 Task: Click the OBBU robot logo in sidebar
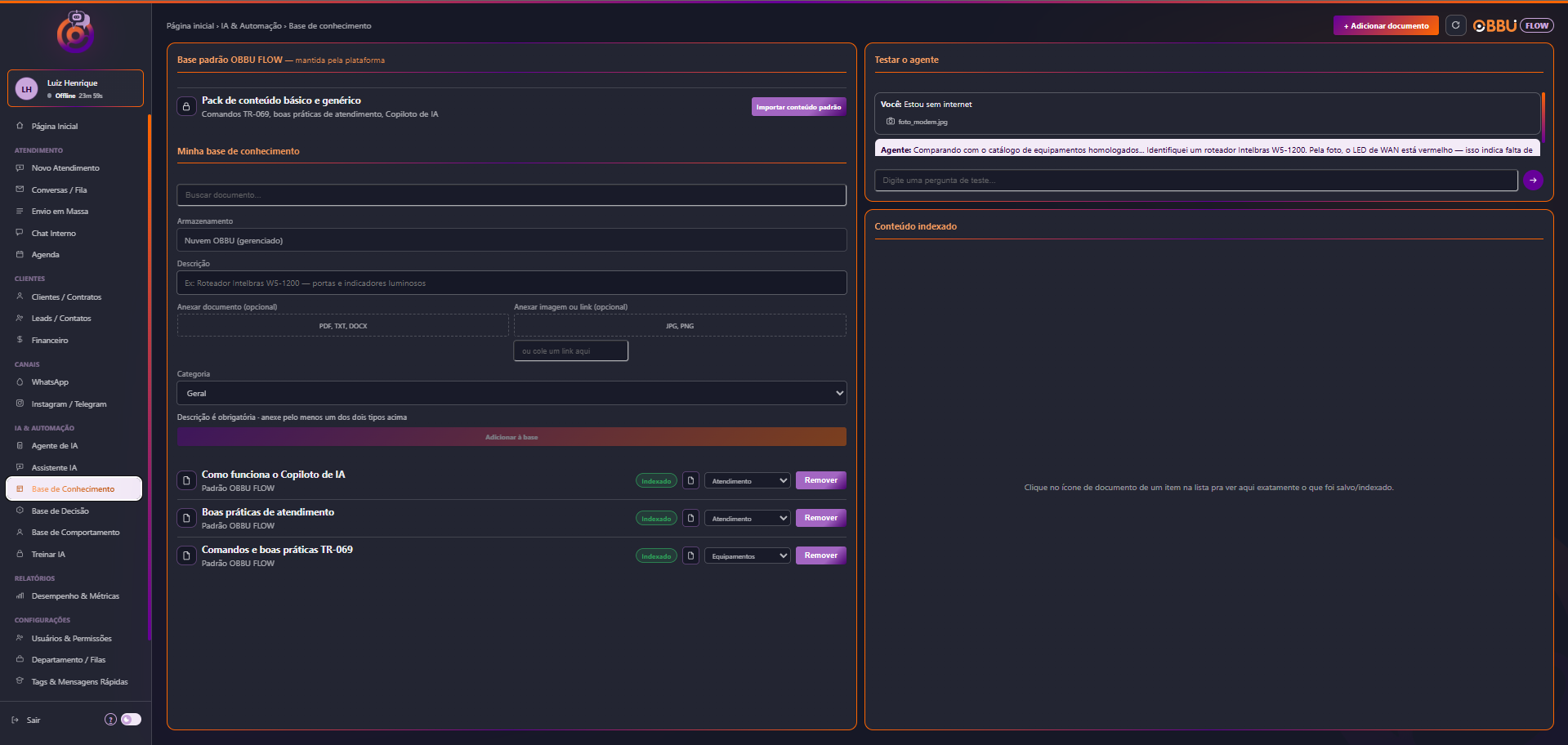pyautogui.click(x=75, y=33)
